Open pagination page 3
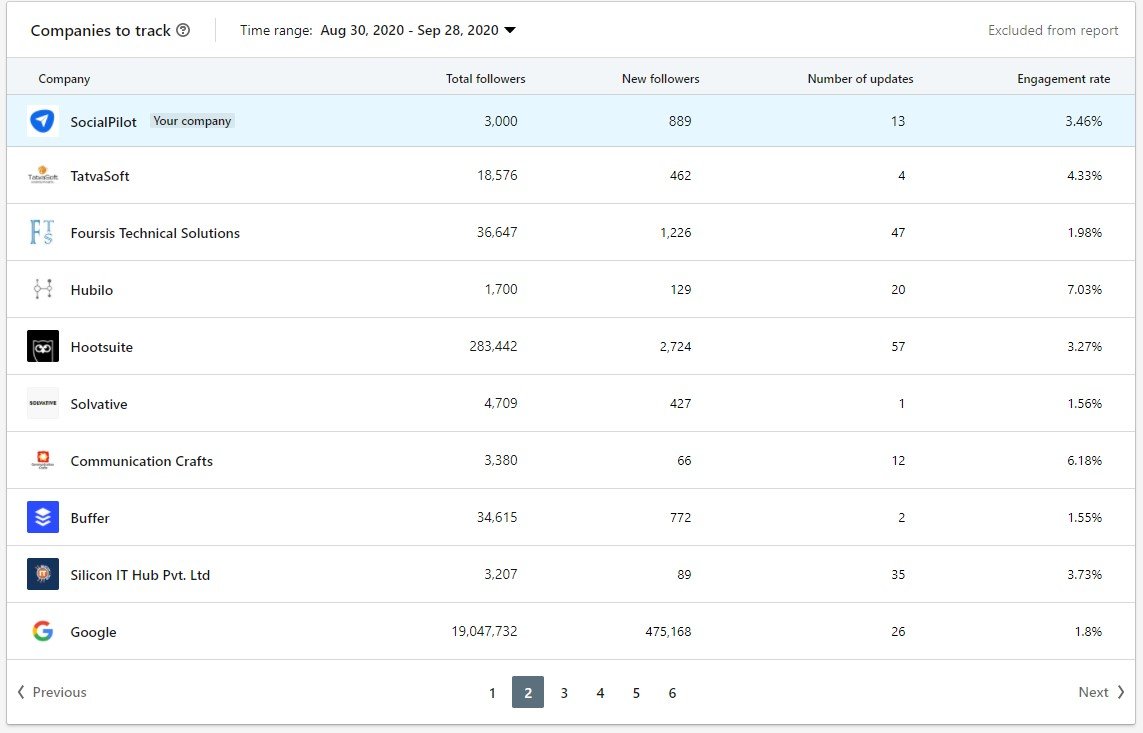This screenshot has height=733, width=1143. point(563,693)
